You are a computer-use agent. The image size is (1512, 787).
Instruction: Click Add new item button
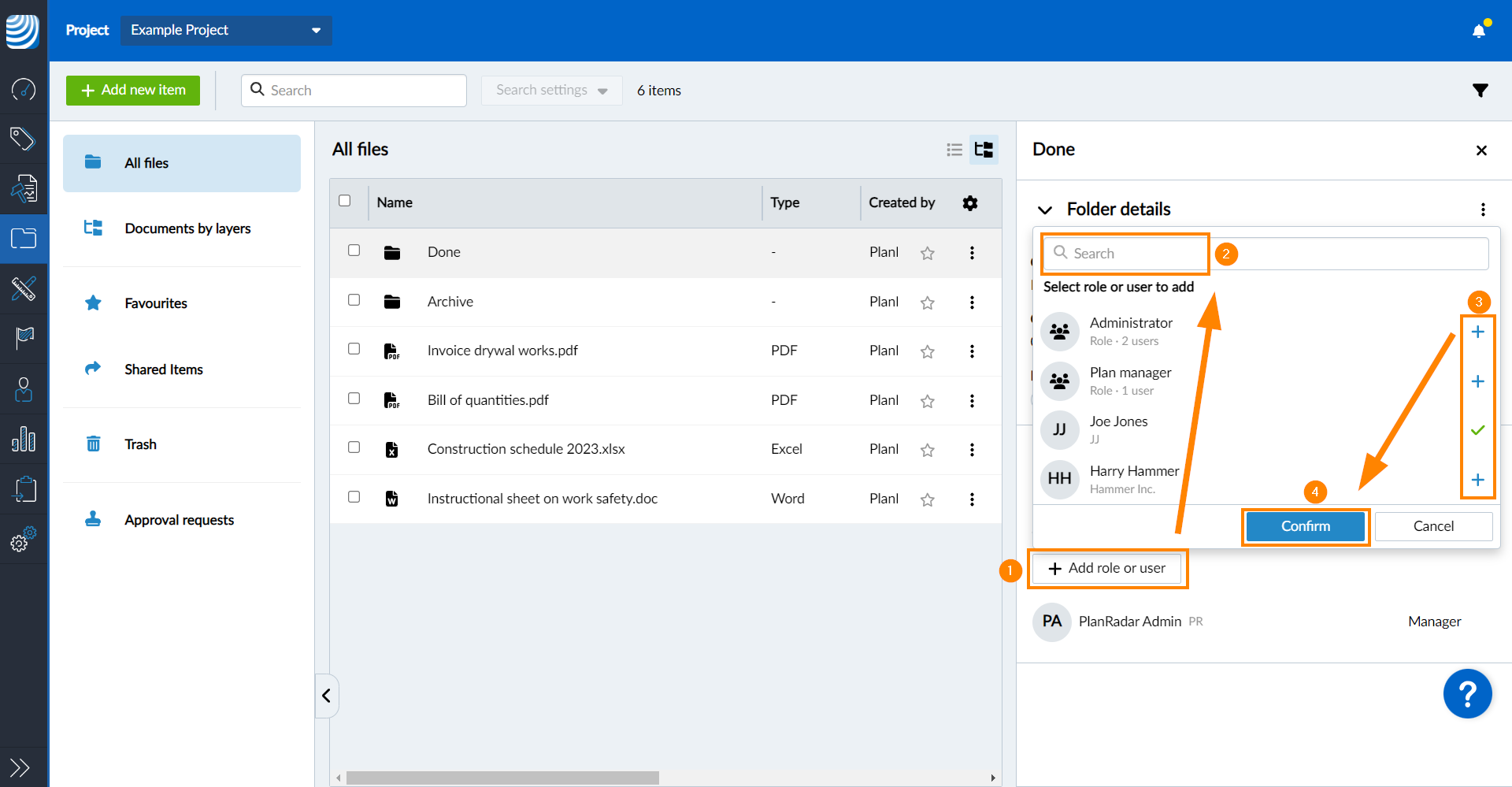coord(133,91)
